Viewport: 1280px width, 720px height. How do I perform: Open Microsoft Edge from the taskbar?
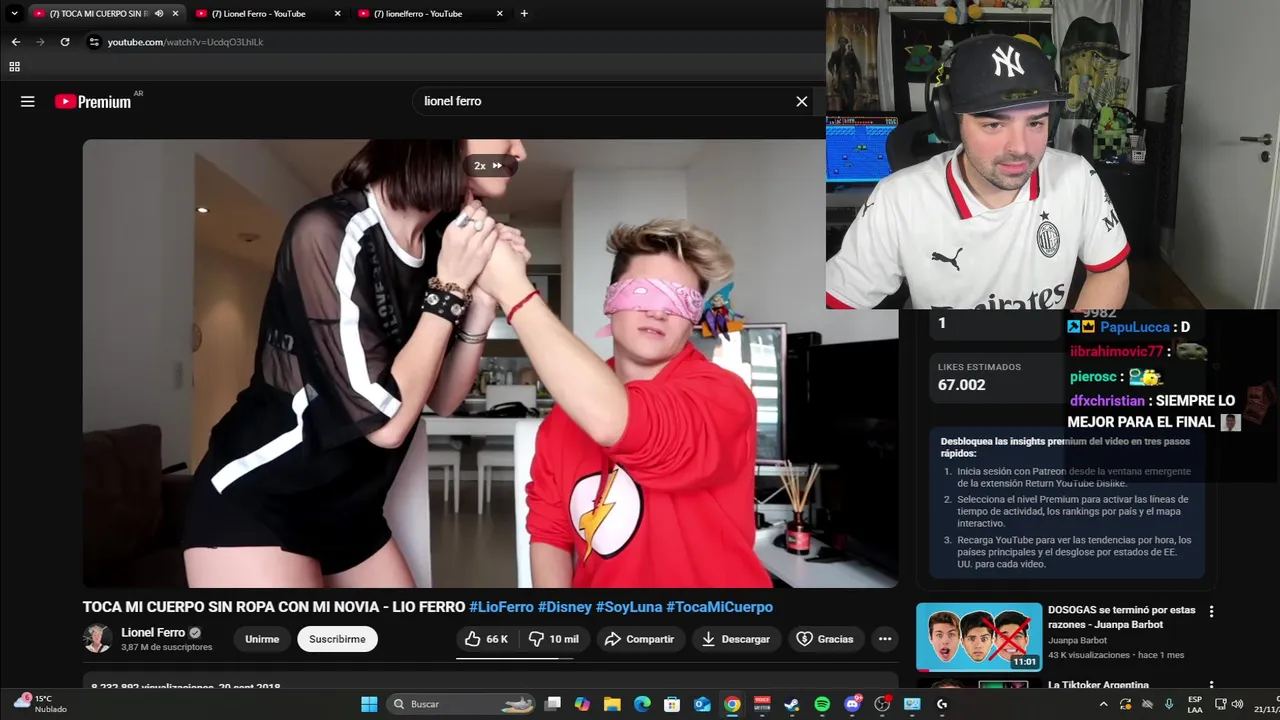point(642,704)
